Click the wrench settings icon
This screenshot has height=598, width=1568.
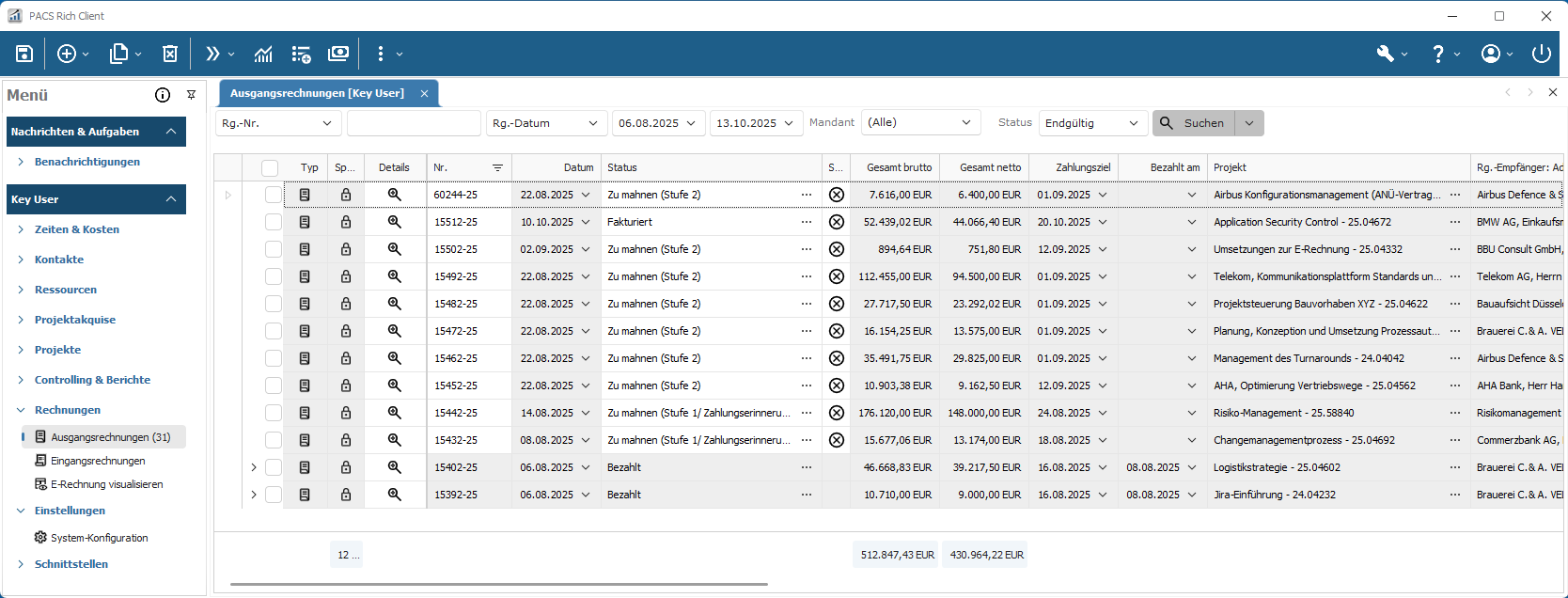coord(1385,54)
